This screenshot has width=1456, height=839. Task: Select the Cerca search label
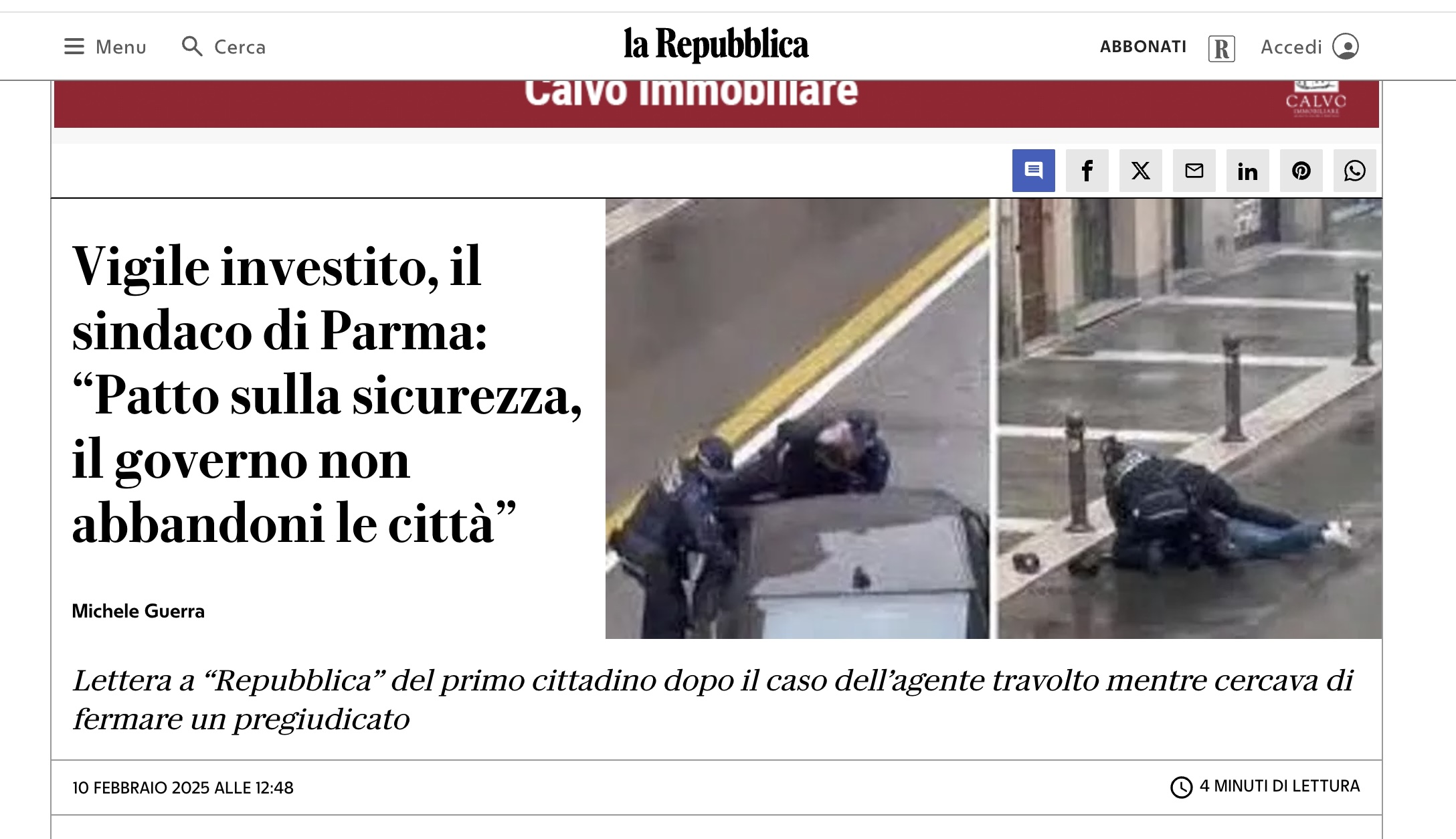[x=240, y=47]
